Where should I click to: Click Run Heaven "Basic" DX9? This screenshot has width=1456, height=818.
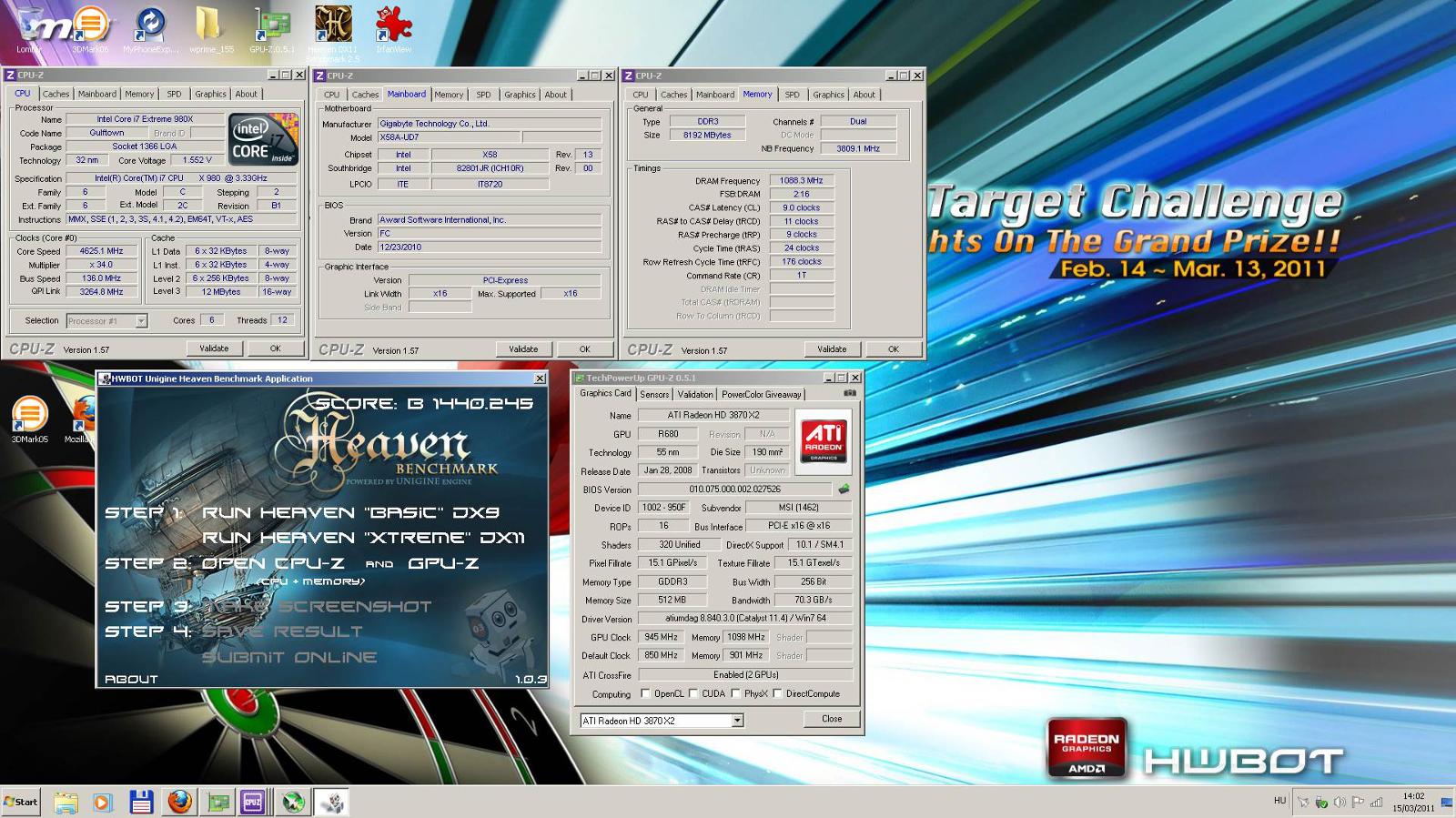[350, 512]
